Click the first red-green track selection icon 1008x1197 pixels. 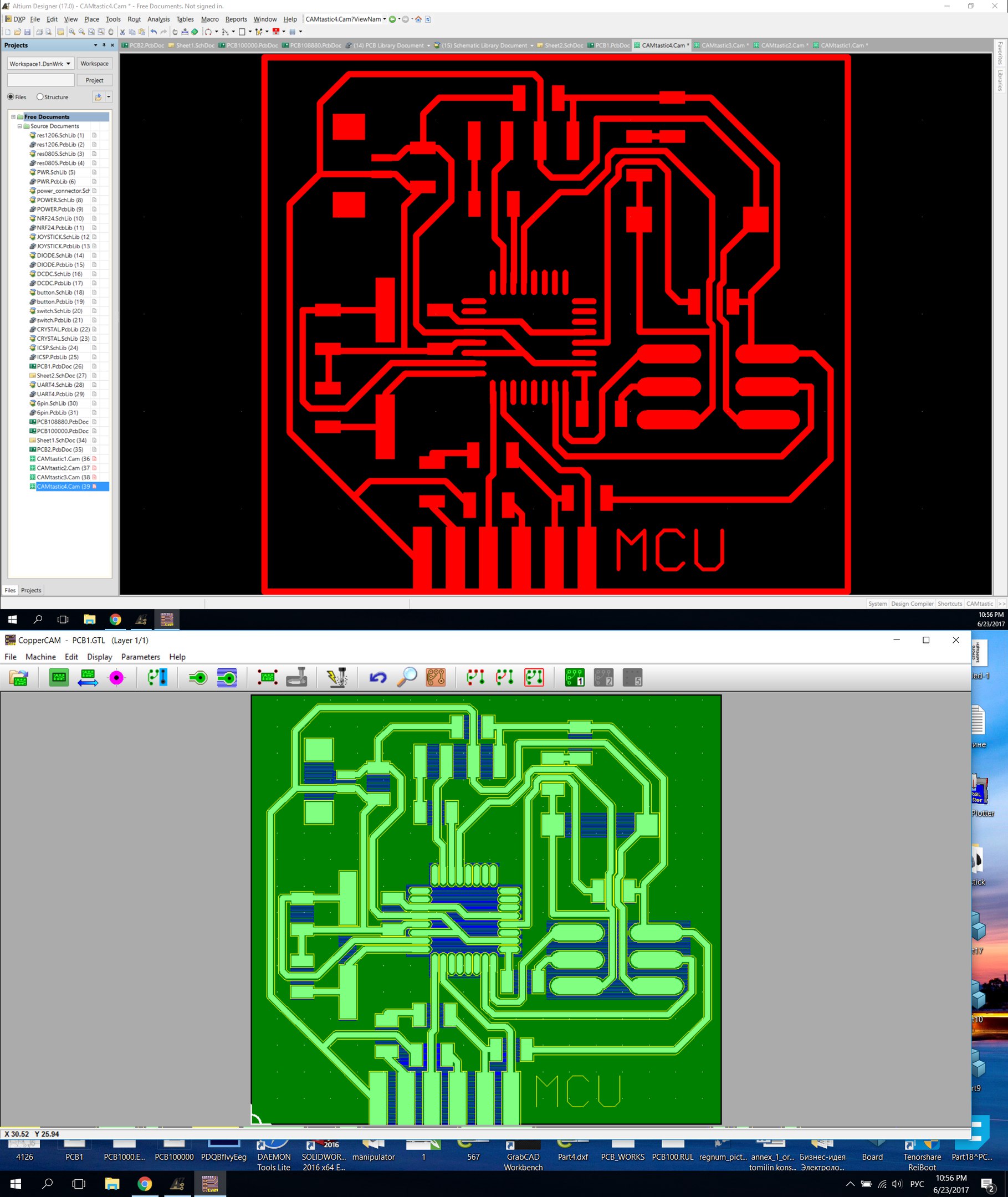(476, 678)
